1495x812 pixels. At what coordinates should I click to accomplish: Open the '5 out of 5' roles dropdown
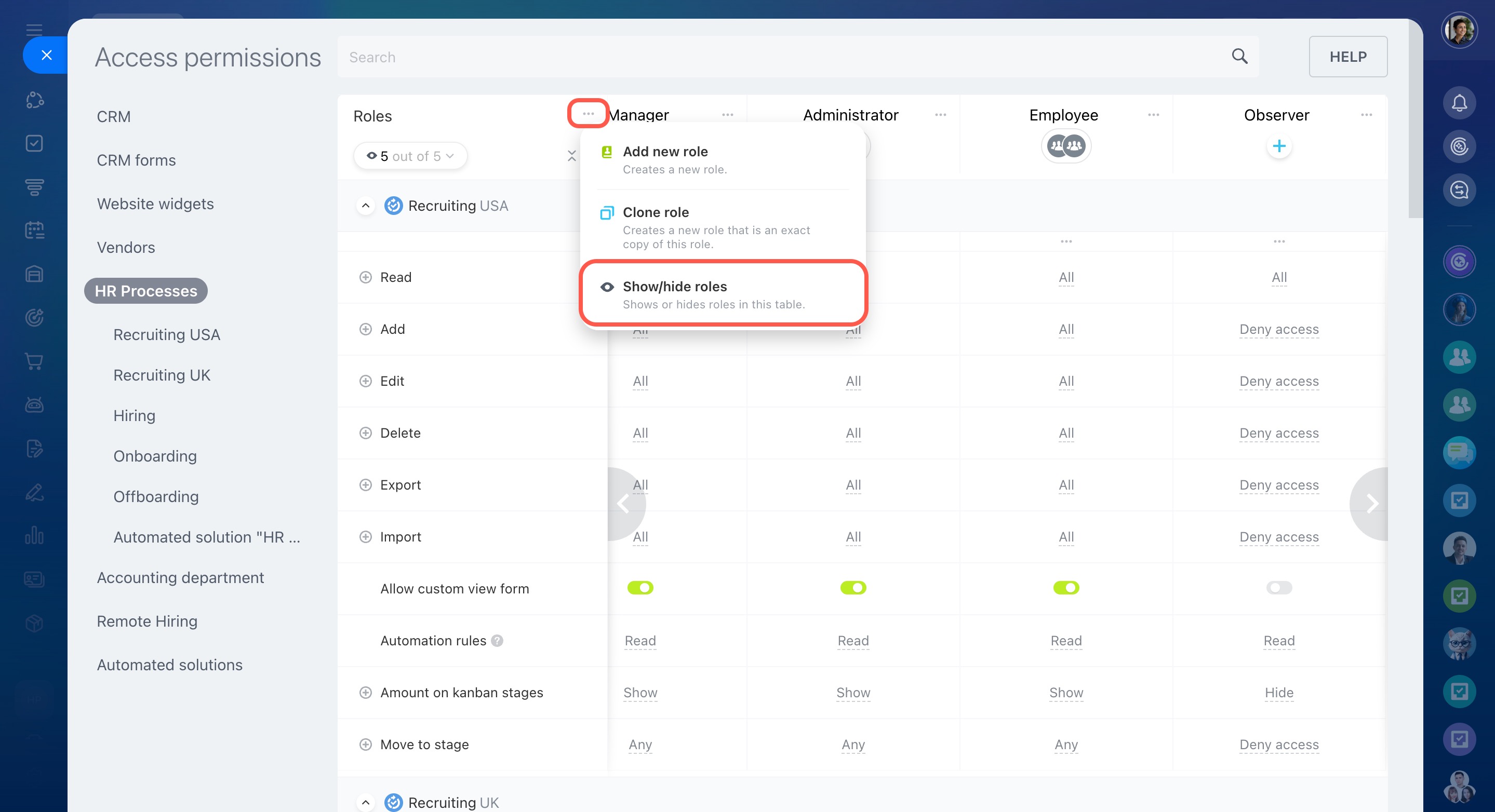[x=410, y=156]
